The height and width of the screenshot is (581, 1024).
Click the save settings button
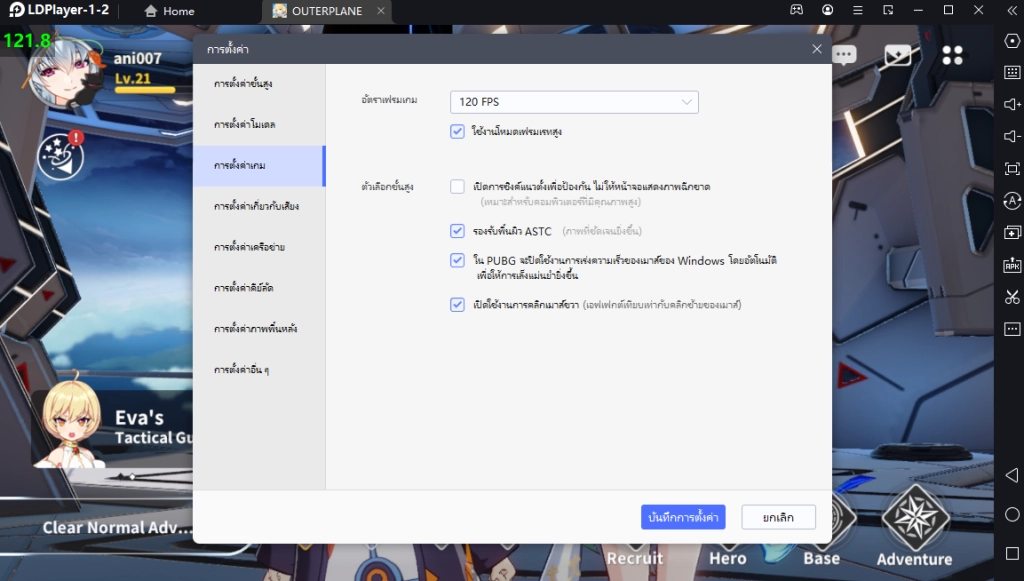684,517
